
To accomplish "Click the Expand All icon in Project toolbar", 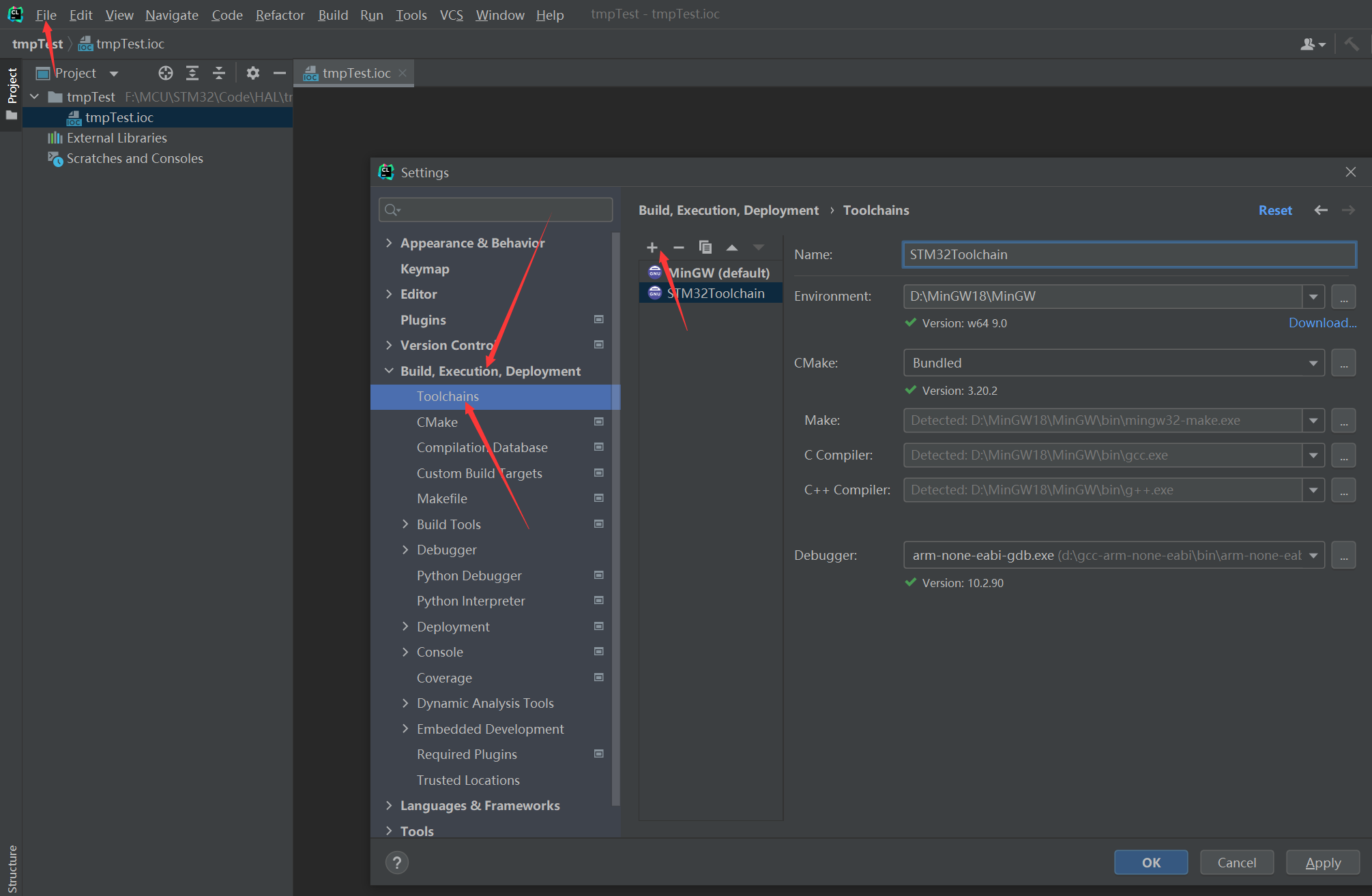I will [192, 73].
